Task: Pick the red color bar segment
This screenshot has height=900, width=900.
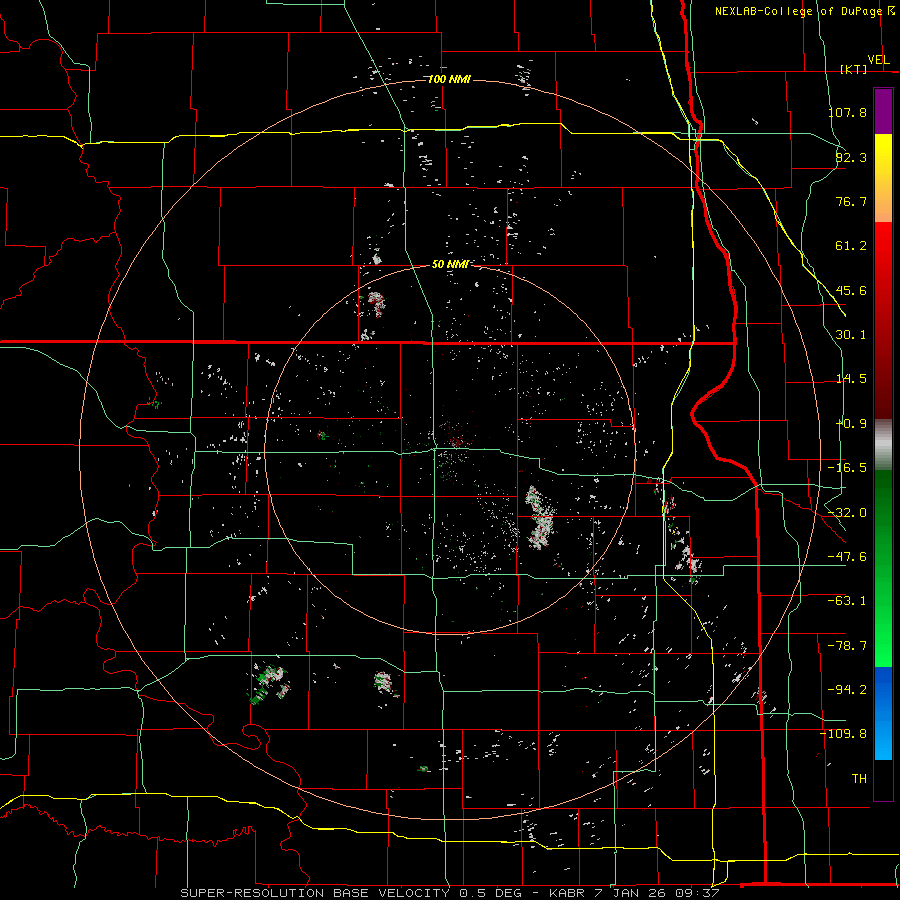Action: pyautogui.click(x=883, y=320)
